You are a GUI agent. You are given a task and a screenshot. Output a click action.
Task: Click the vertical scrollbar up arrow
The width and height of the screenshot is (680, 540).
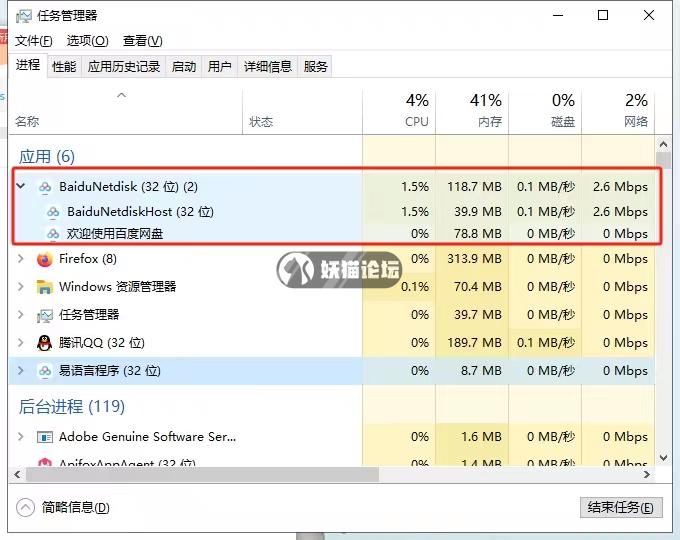pos(663,144)
